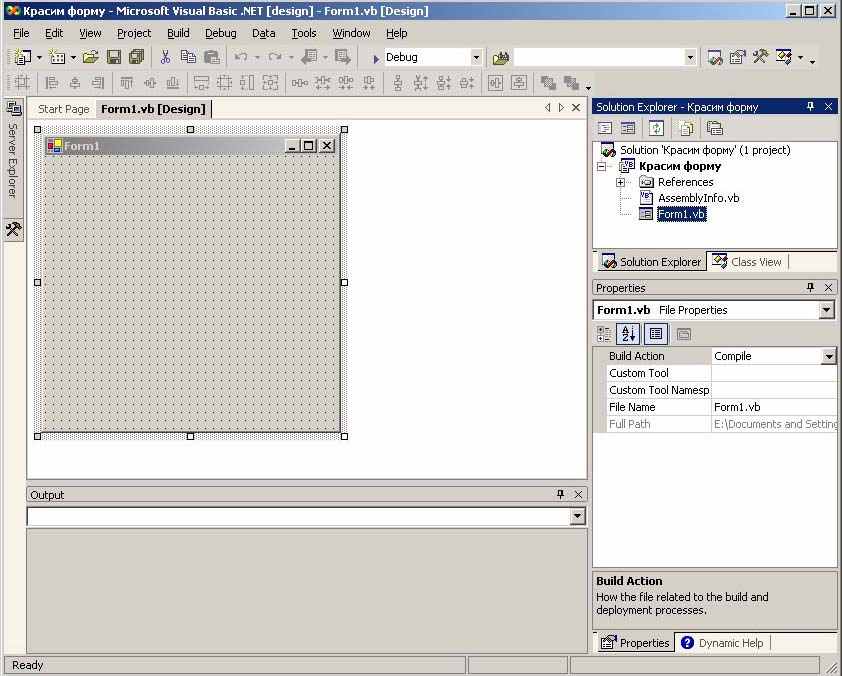Click the Class View icon on main toolbar
This screenshot has height=676, width=842.
point(783,56)
